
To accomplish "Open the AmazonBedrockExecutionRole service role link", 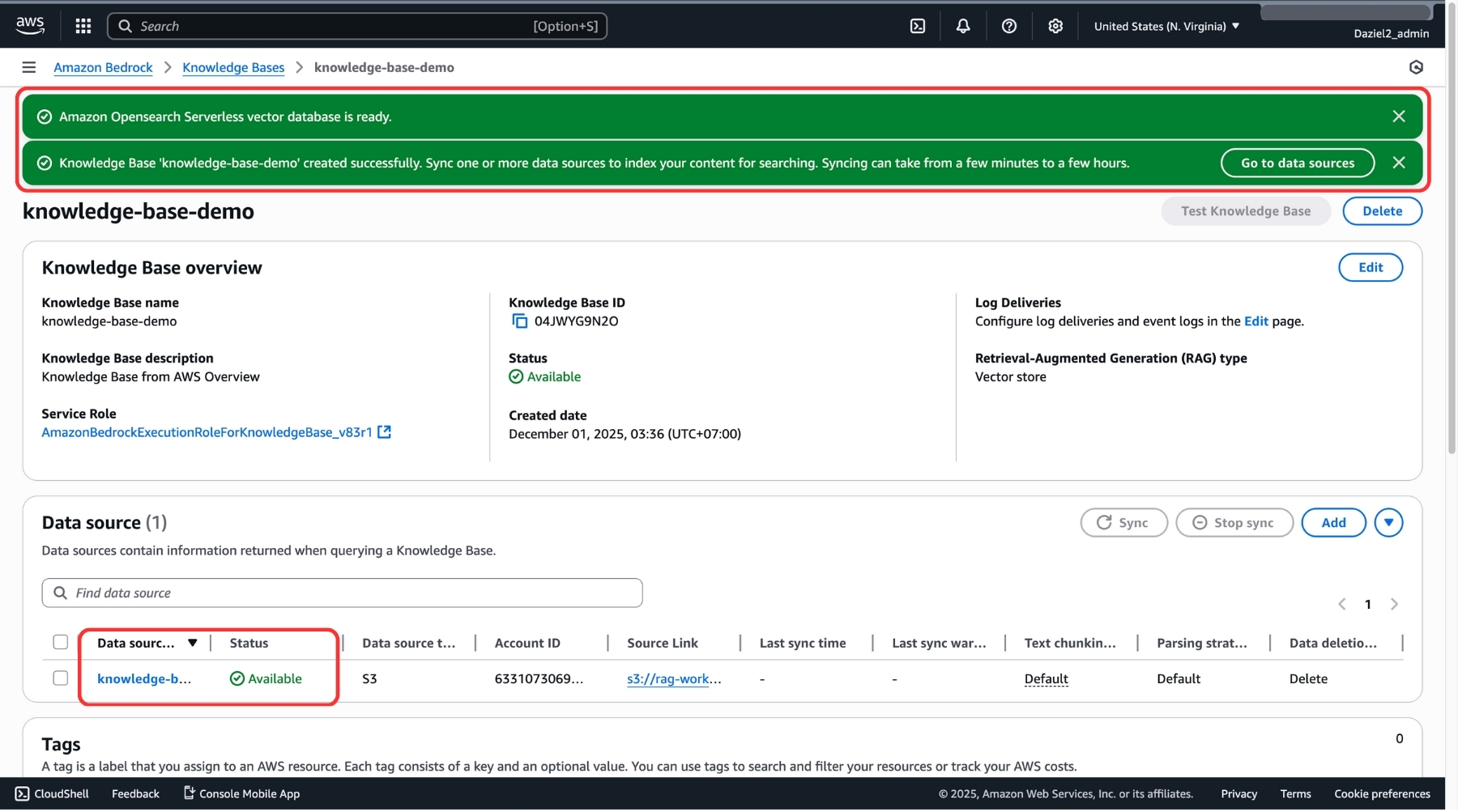I will [x=207, y=432].
